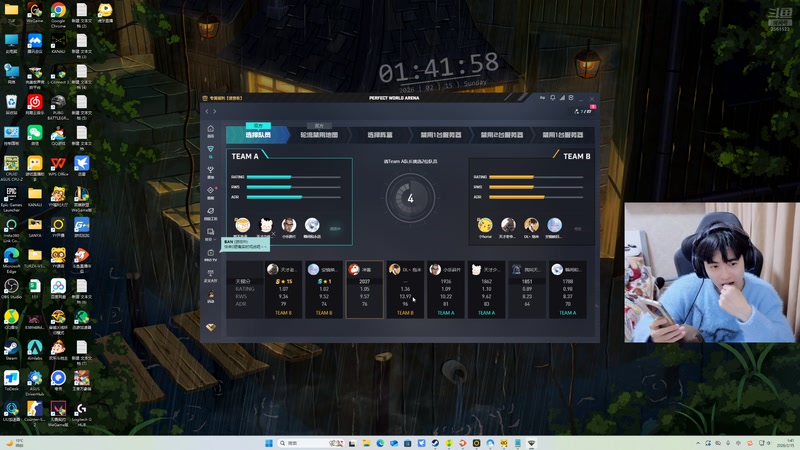Open Aimlabs desktop icon
800x450 pixels.
pos(35,351)
